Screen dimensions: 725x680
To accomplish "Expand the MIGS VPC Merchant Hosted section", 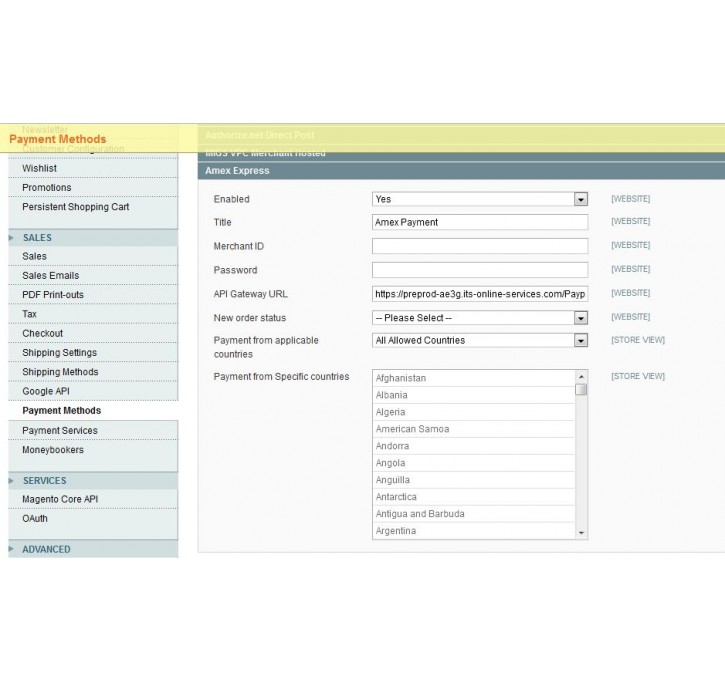I will point(461,154).
